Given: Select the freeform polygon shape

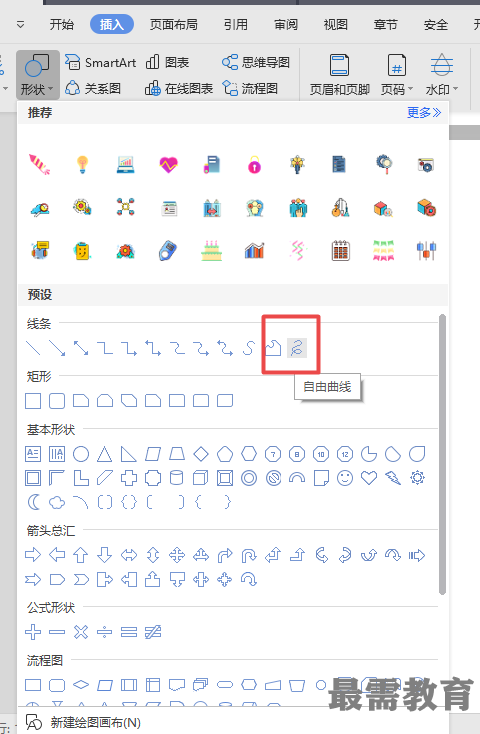Looking at the screenshot, I should point(273,348).
